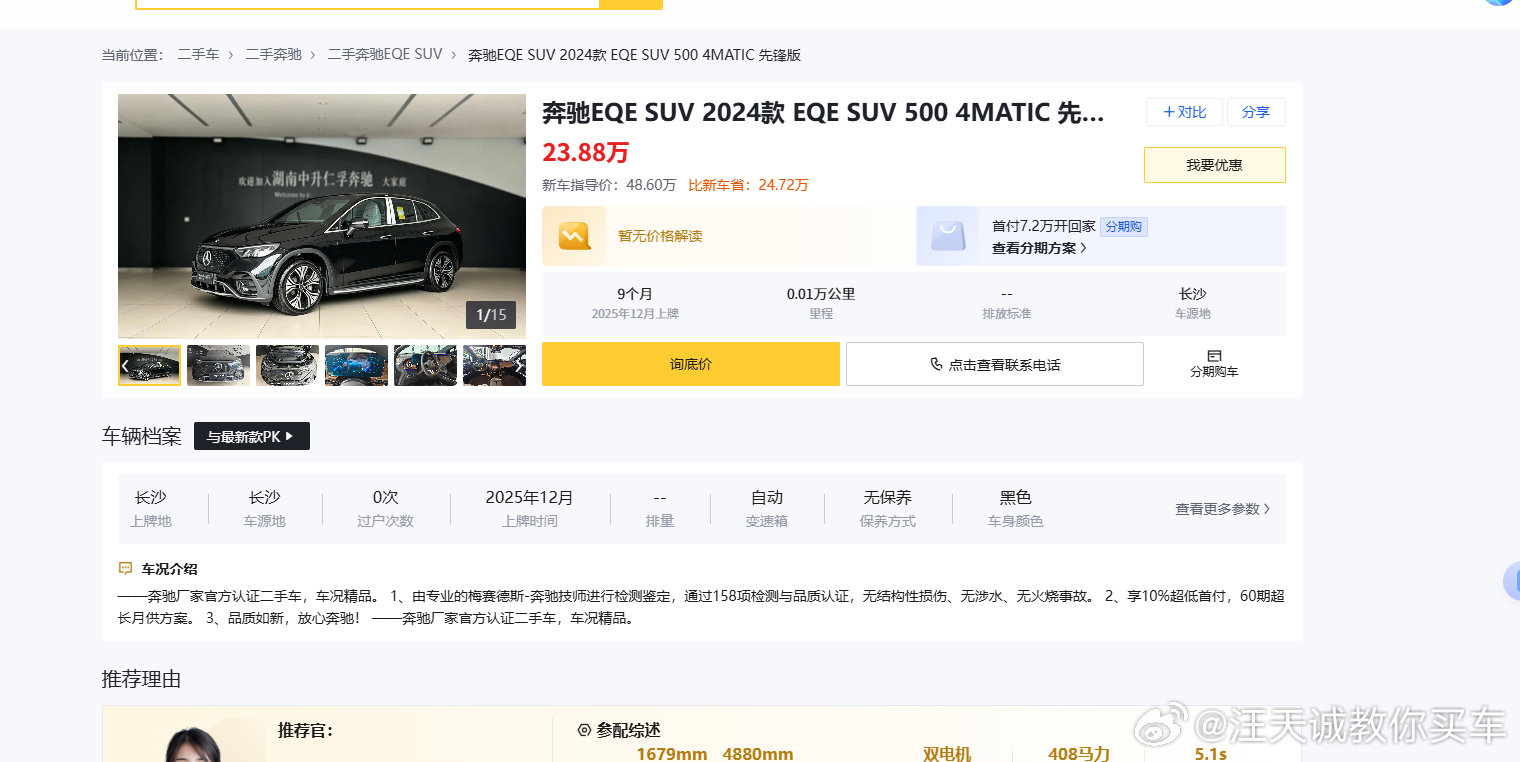
Task: Click the main car photo
Action: [322, 216]
